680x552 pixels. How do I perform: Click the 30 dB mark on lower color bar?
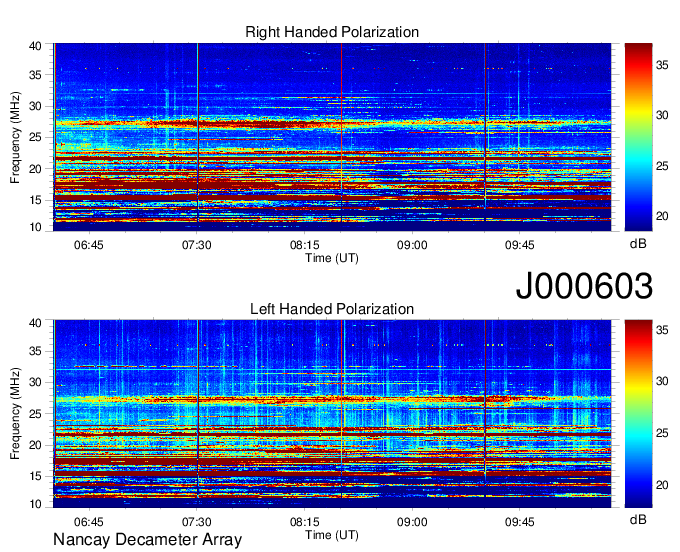click(x=662, y=381)
